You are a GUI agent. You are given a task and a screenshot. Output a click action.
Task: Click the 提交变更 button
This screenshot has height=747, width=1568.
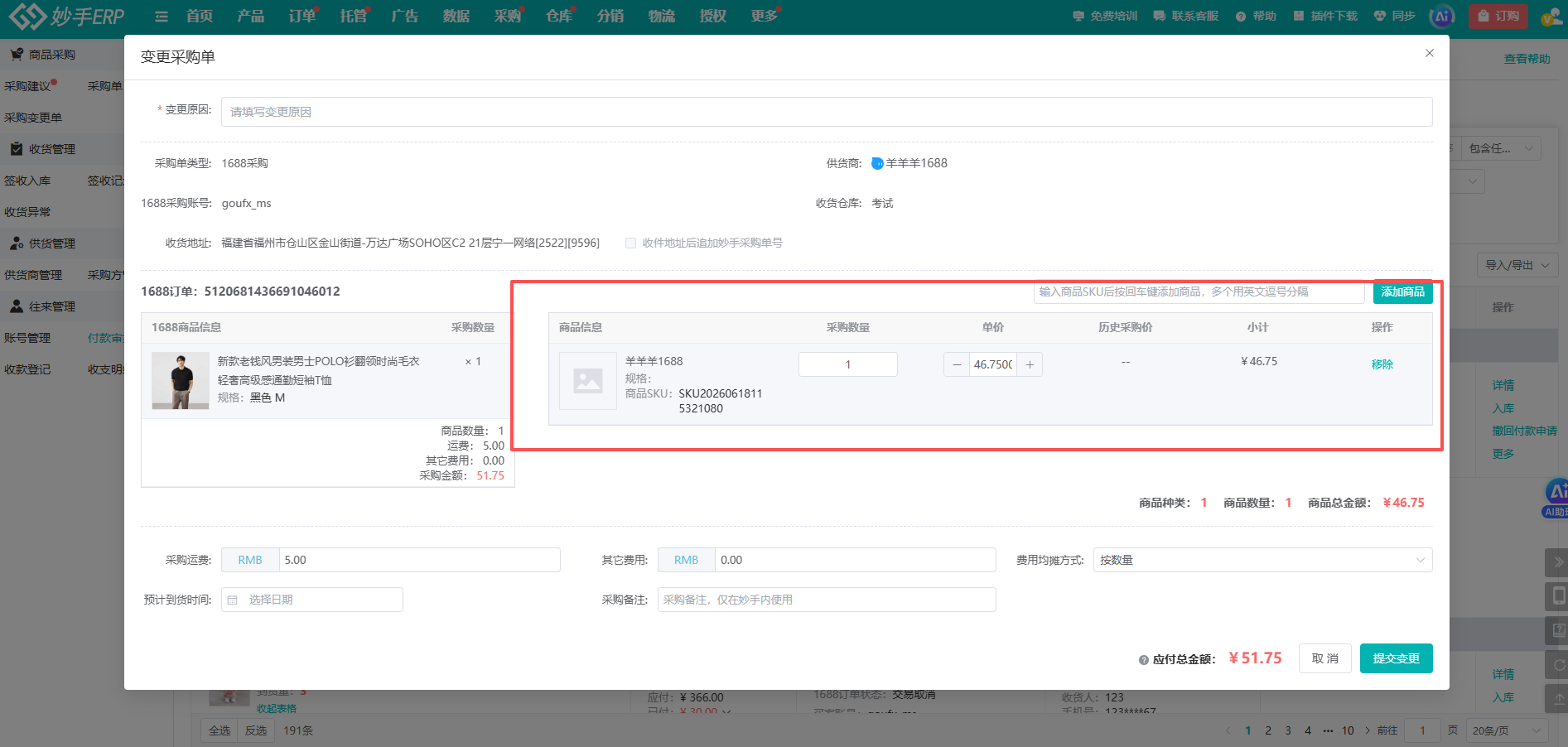pos(1397,658)
